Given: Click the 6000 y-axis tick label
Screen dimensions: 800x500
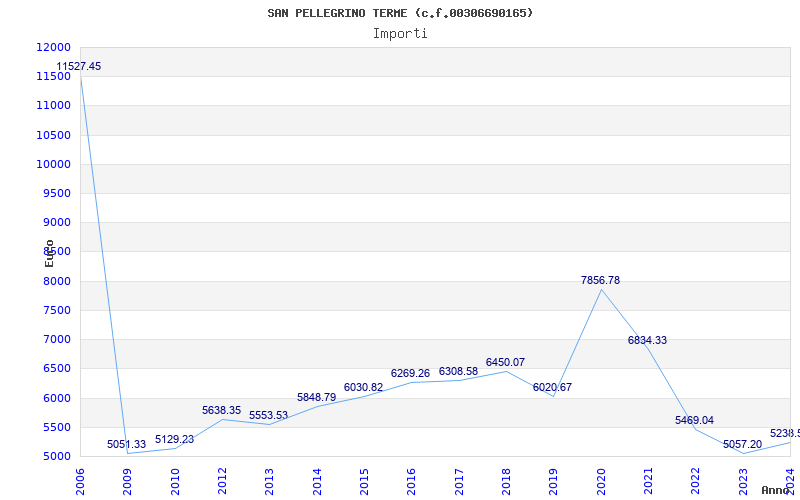Looking at the screenshot, I should pos(56,398).
